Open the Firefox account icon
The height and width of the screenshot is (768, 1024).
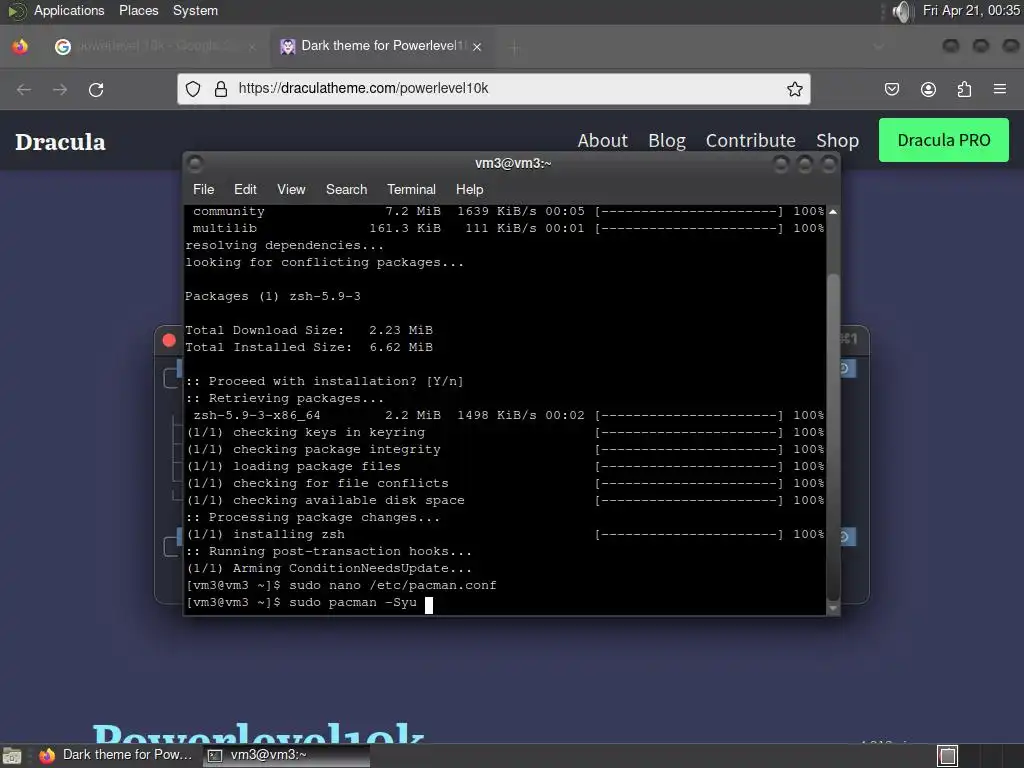928,89
